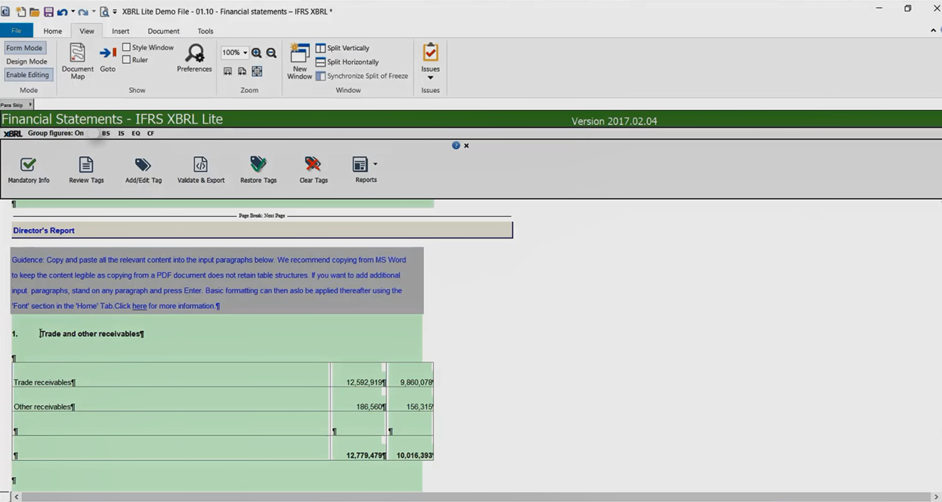The height and width of the screenshot is (502, 942).
Task: Expand the Reports dropdown arrow
Action: point(375,164)
